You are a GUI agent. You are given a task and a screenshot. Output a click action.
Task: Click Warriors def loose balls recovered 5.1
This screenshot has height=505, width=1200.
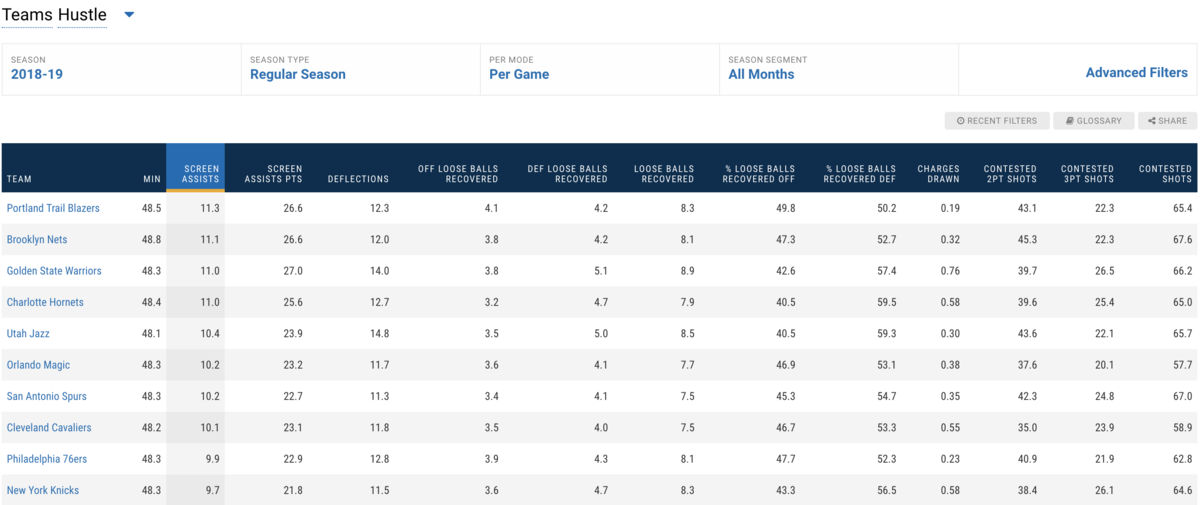click(600, 271)
